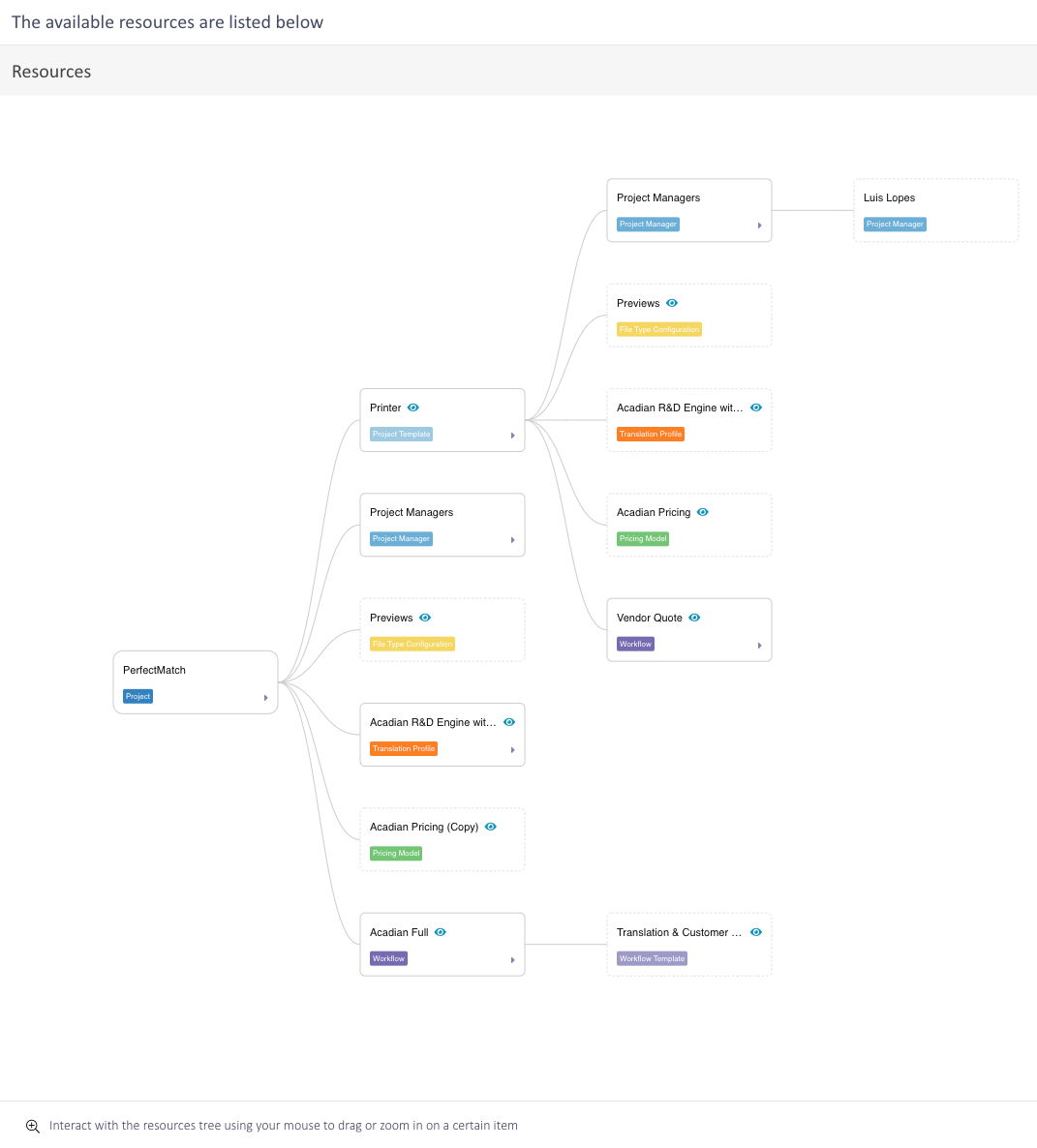1037x1148 pixels.
Task: Click eye icon next to Acadian Pricing
Action: (702, 512)
